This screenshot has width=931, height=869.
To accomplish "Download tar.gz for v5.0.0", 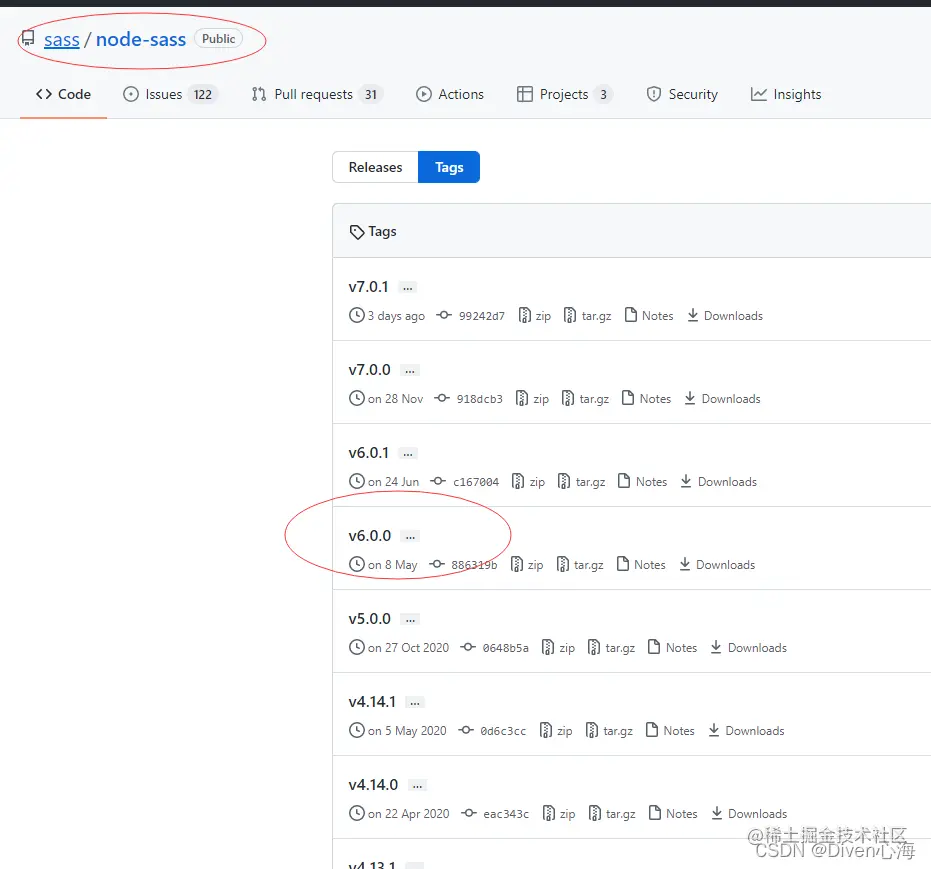I will [612, 648].
